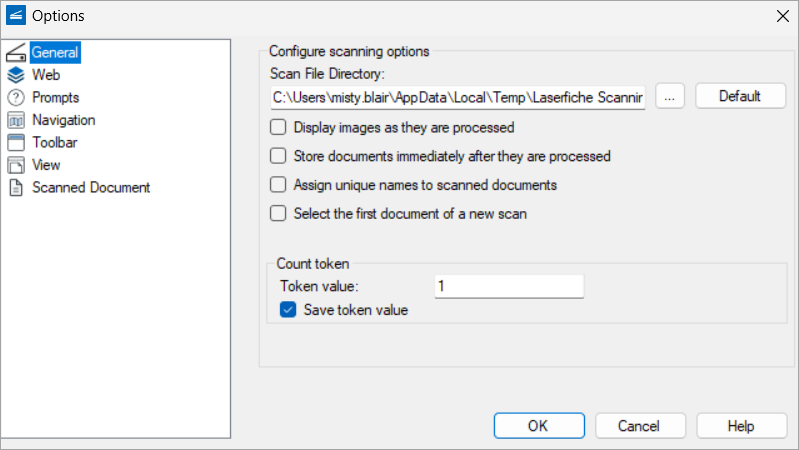Click into the Token value field
Viewport: 799px width, 450px height.
[509, 286]
